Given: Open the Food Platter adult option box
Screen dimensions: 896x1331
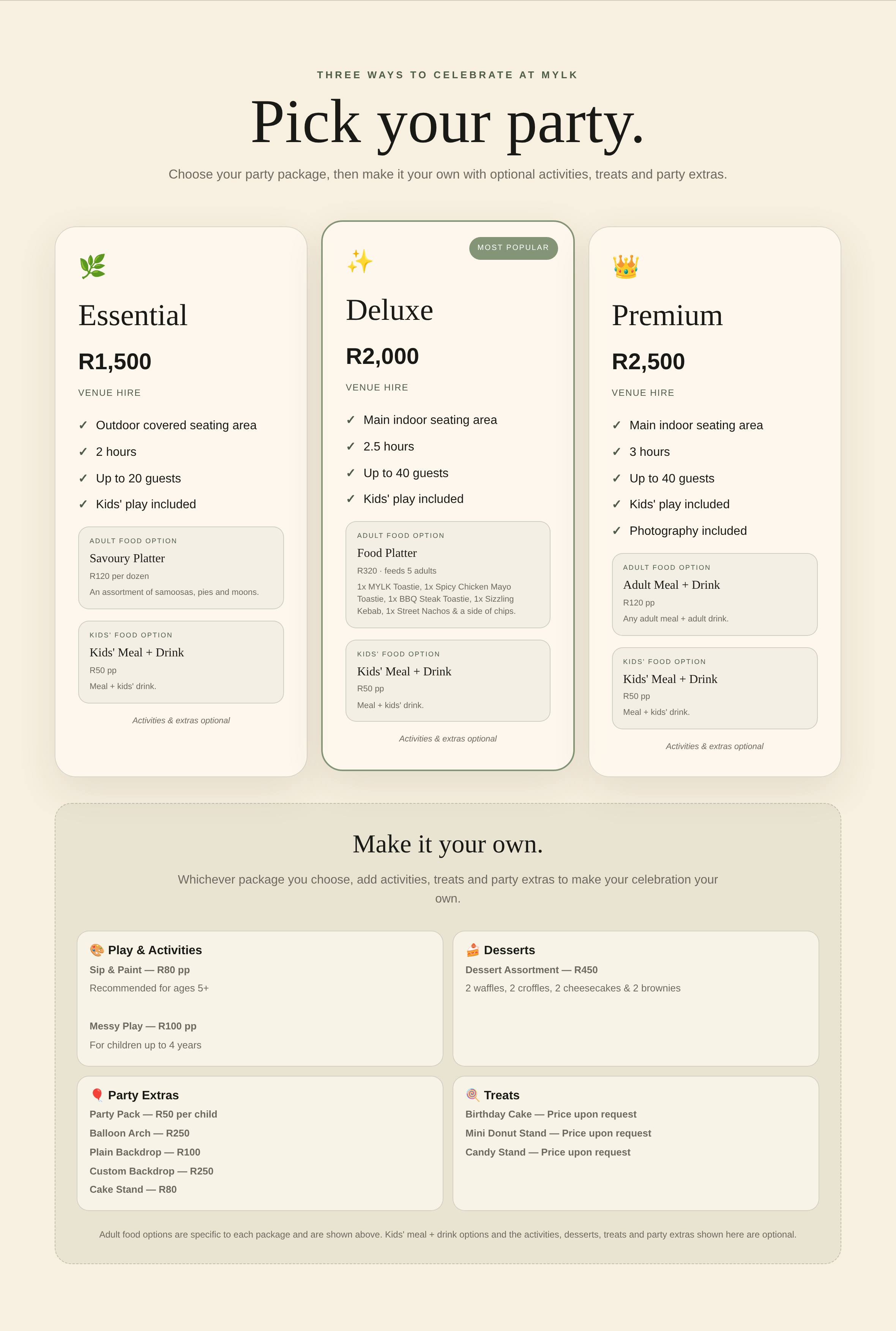Looking at the screenshot, I should click(x=448, y=575).
